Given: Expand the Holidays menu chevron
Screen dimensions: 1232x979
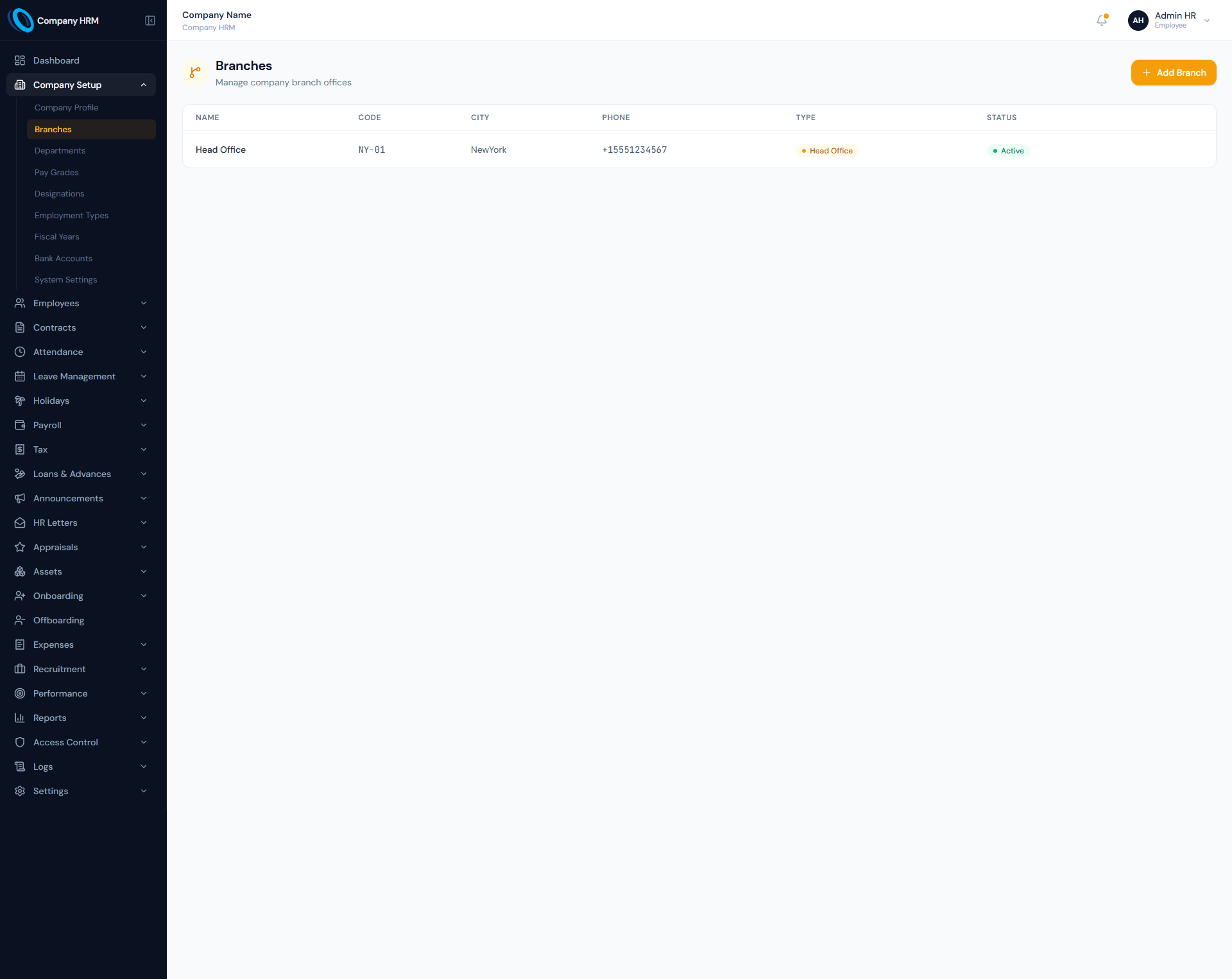Looking at the screenshot, I should point(144,401).
